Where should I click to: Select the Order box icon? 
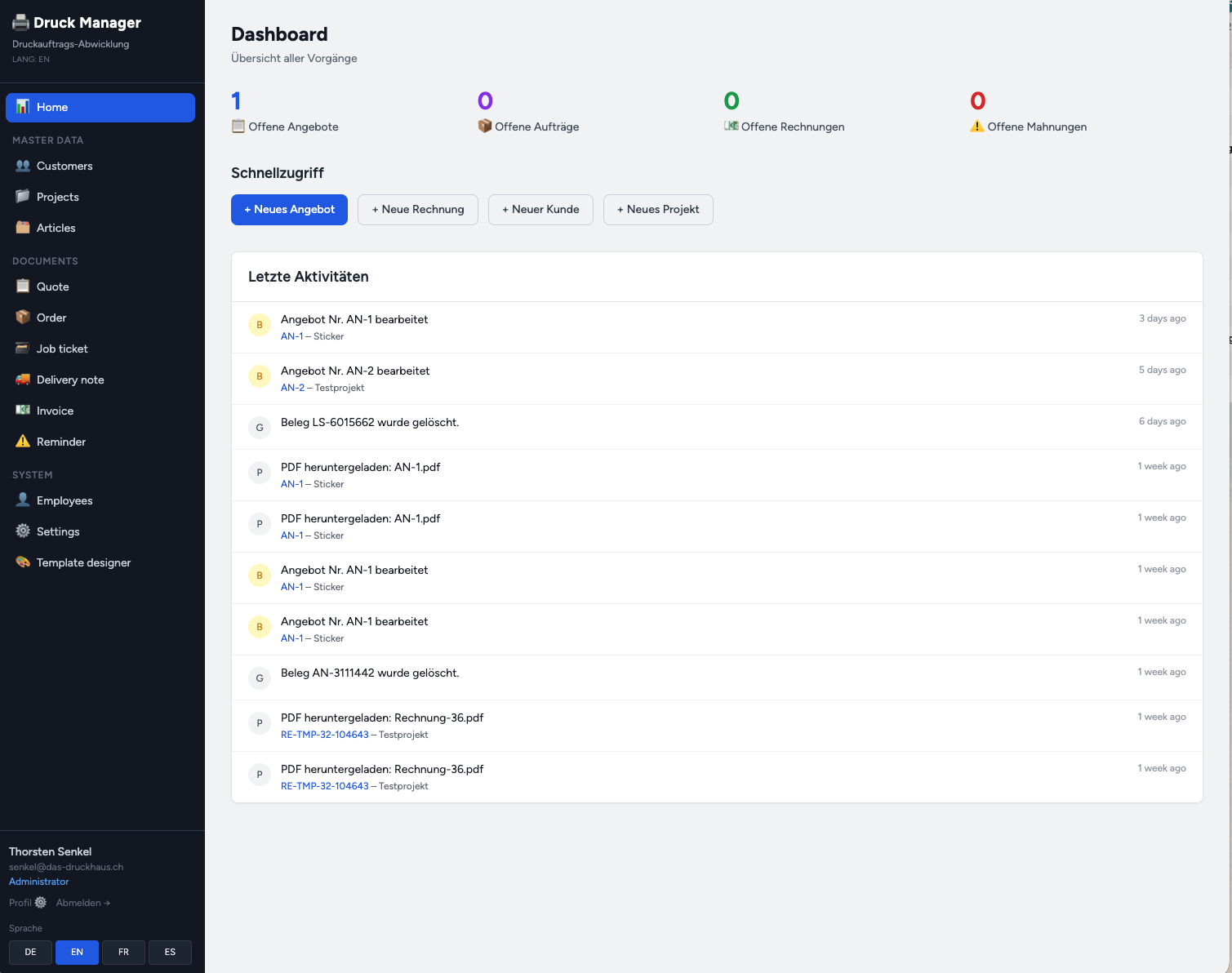[x=23, y=318]
